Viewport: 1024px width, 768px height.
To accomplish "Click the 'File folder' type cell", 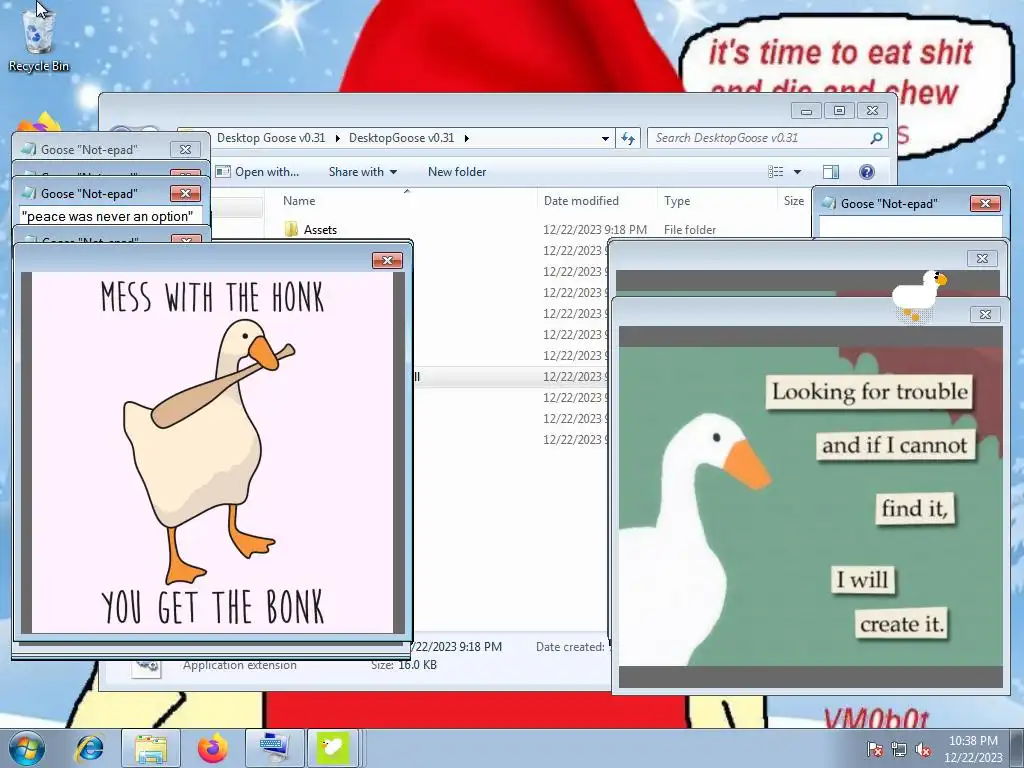I will tap(690, 229).
